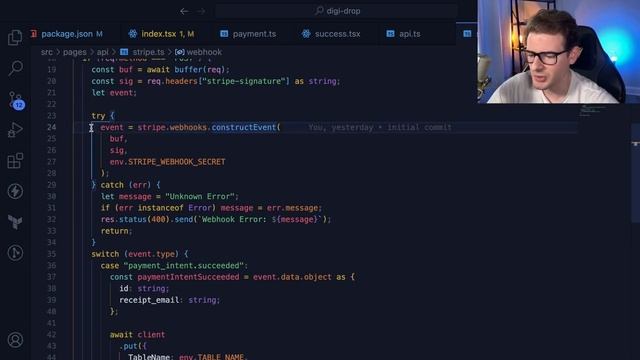Image resolution: width=640 pixels, height=360 pixels.
Task: Click the "You, yesterday" git blame annotation
Action: (x=380, y=127)
